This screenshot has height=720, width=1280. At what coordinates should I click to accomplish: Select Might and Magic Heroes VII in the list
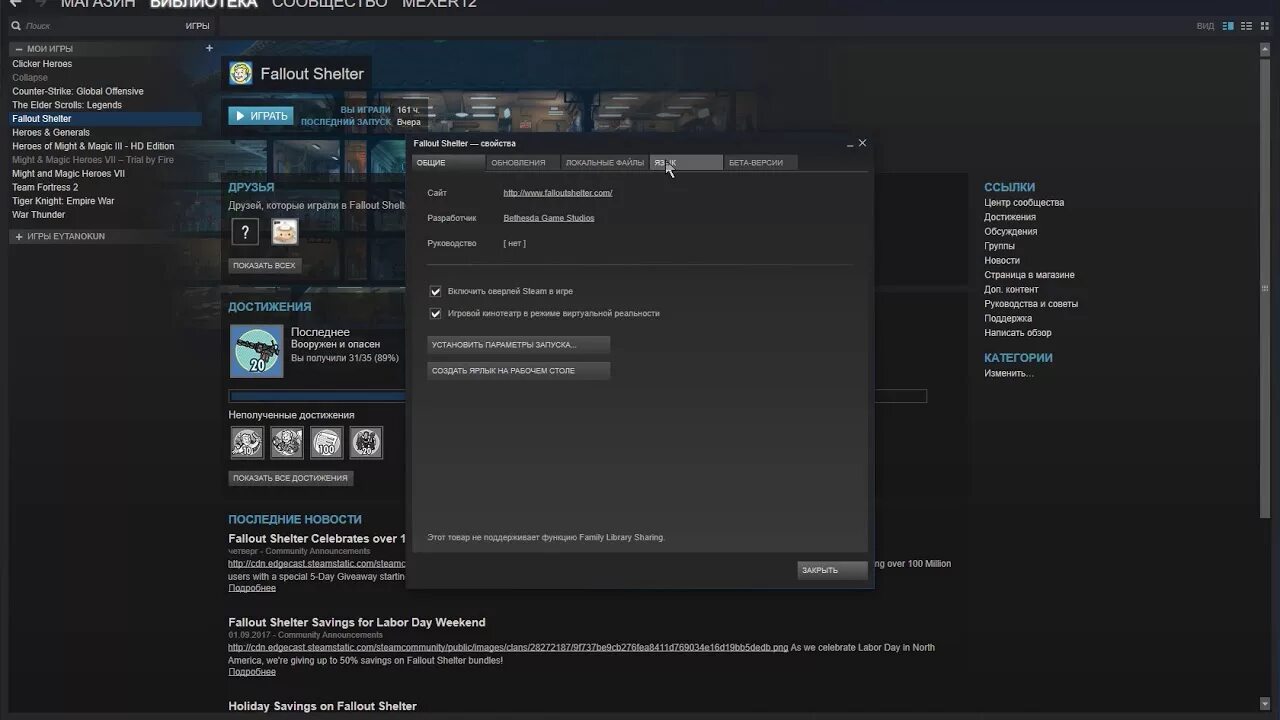click(x=68, y=174)
